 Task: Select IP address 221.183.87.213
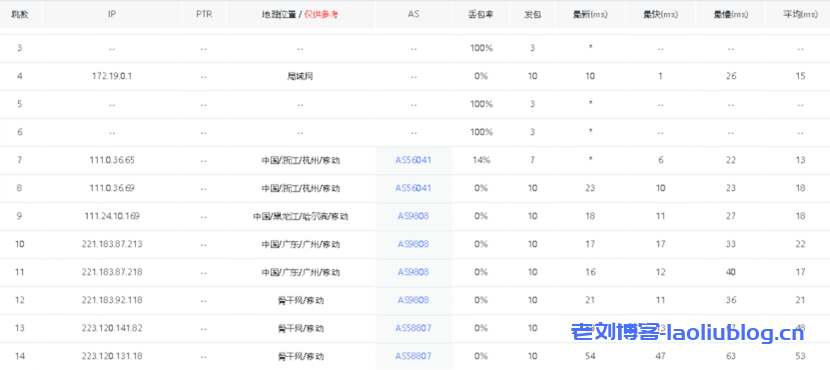(112, 244)
